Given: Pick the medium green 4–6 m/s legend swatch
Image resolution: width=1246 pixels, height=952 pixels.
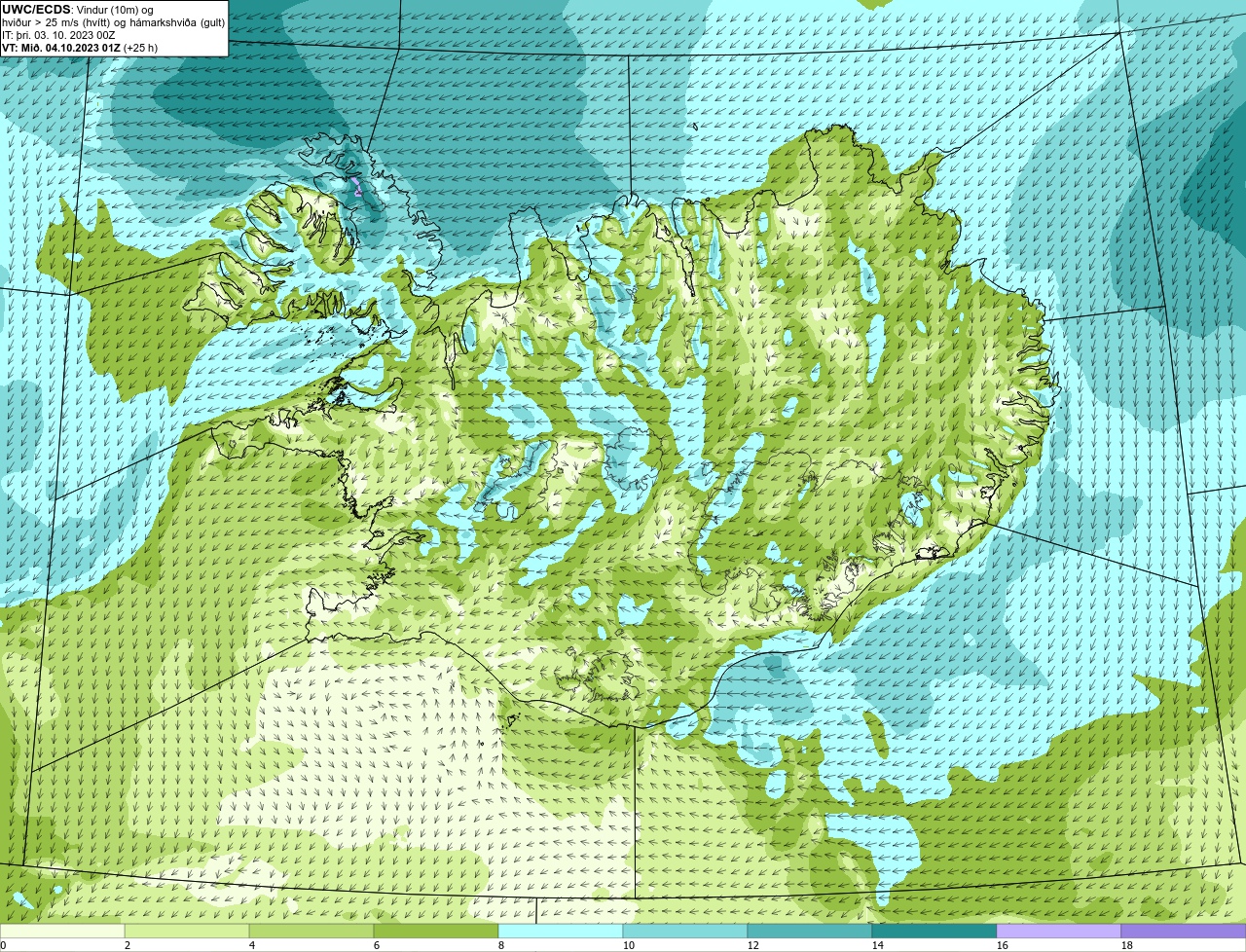Looking at the screenshot, I should pyautogui.click(x=311, y=932).
